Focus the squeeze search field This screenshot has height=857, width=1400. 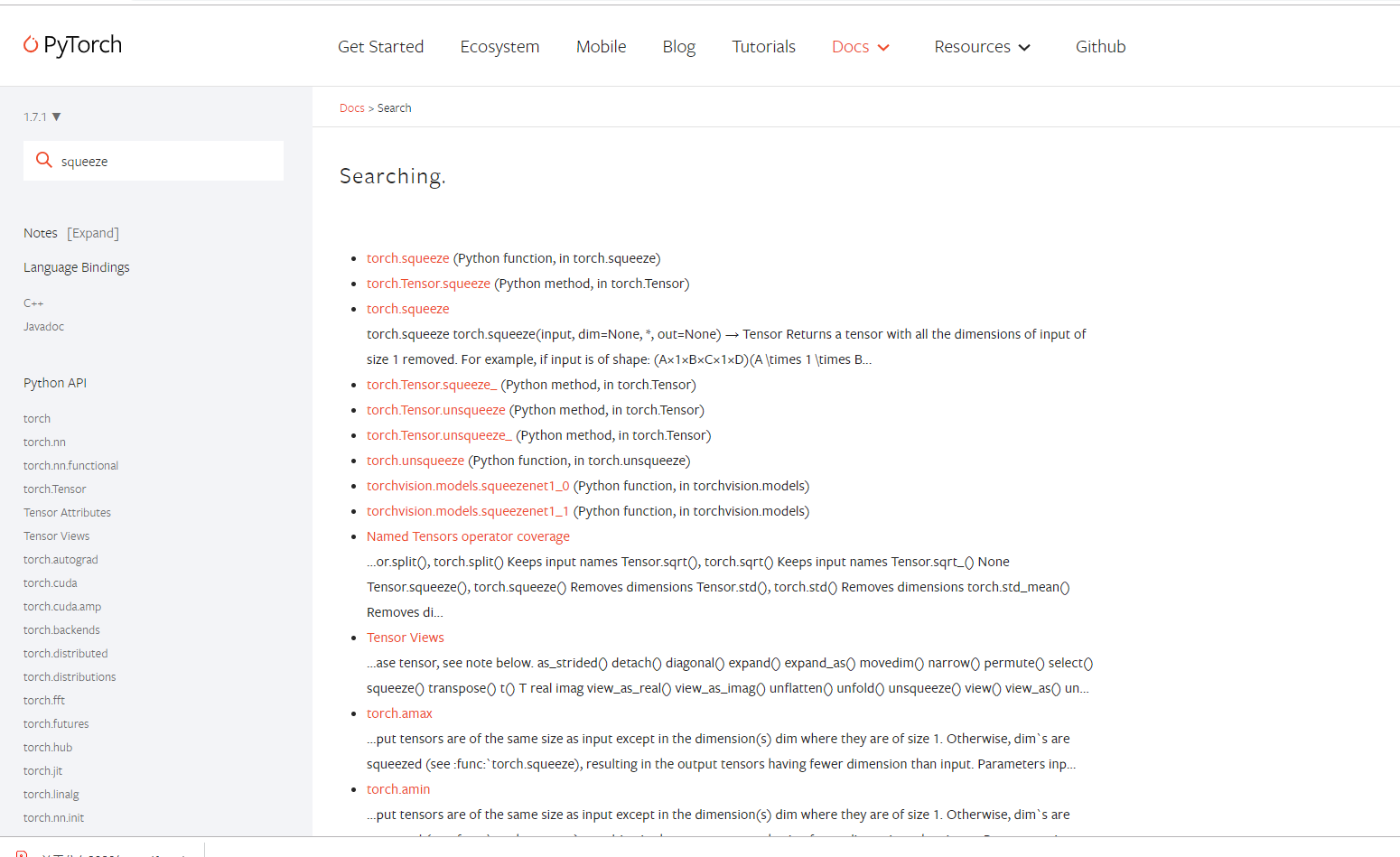[x=154, y=161]
